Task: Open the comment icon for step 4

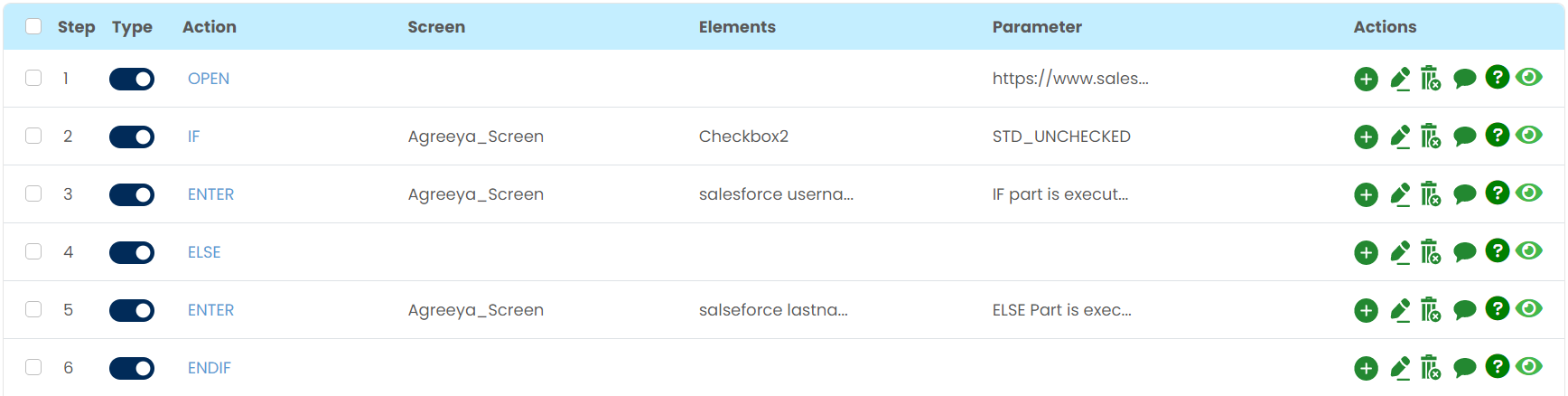Action: [x=1464, y=253]
